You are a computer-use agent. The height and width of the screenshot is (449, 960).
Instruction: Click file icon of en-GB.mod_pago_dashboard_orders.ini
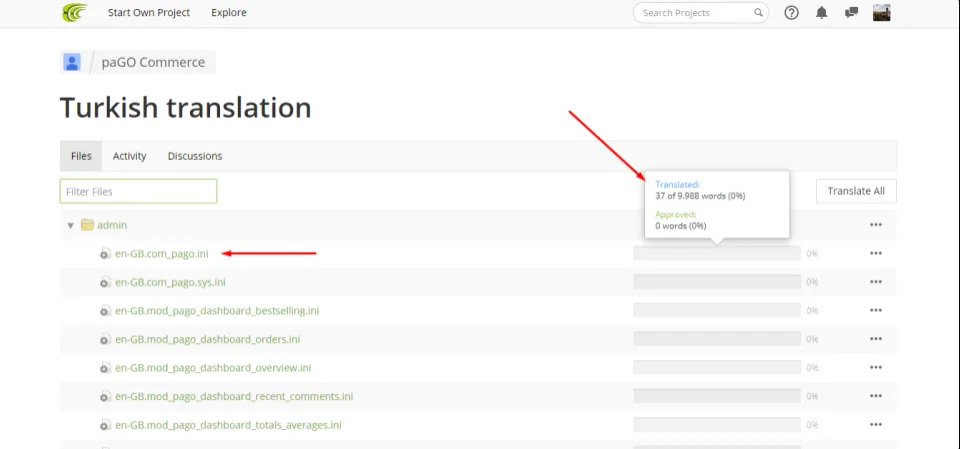click(106, 339)
